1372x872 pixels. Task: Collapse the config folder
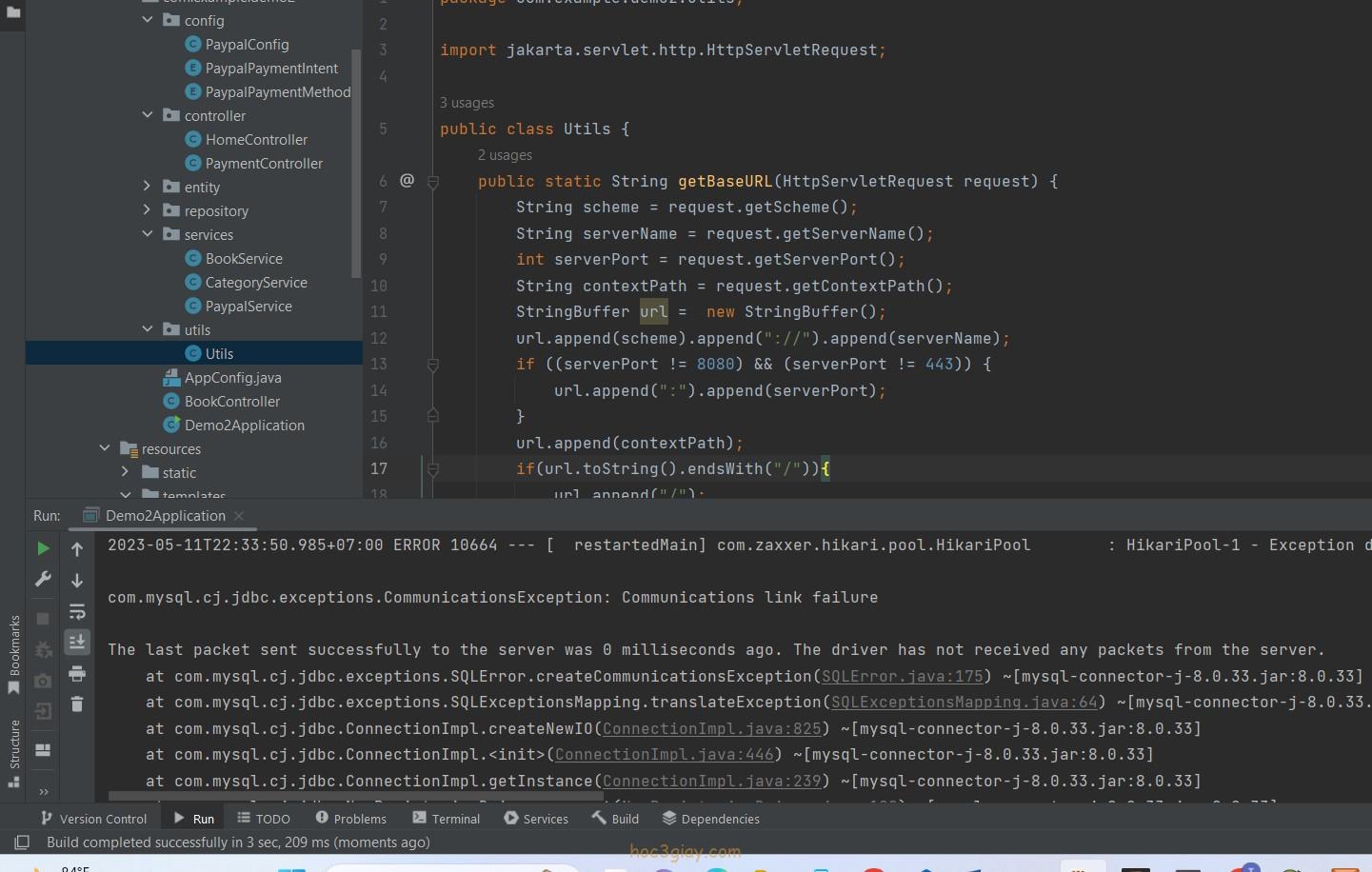pos(148,20)
